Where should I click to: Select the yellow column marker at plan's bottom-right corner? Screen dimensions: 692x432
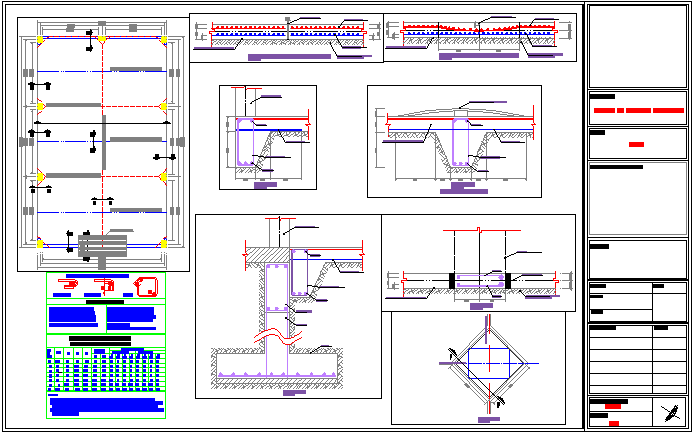click(x=163, y=243)
